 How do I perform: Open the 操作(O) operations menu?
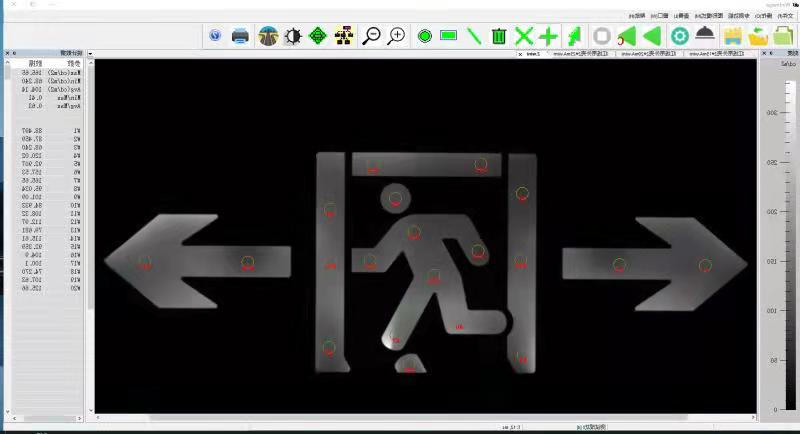[763, 16]
